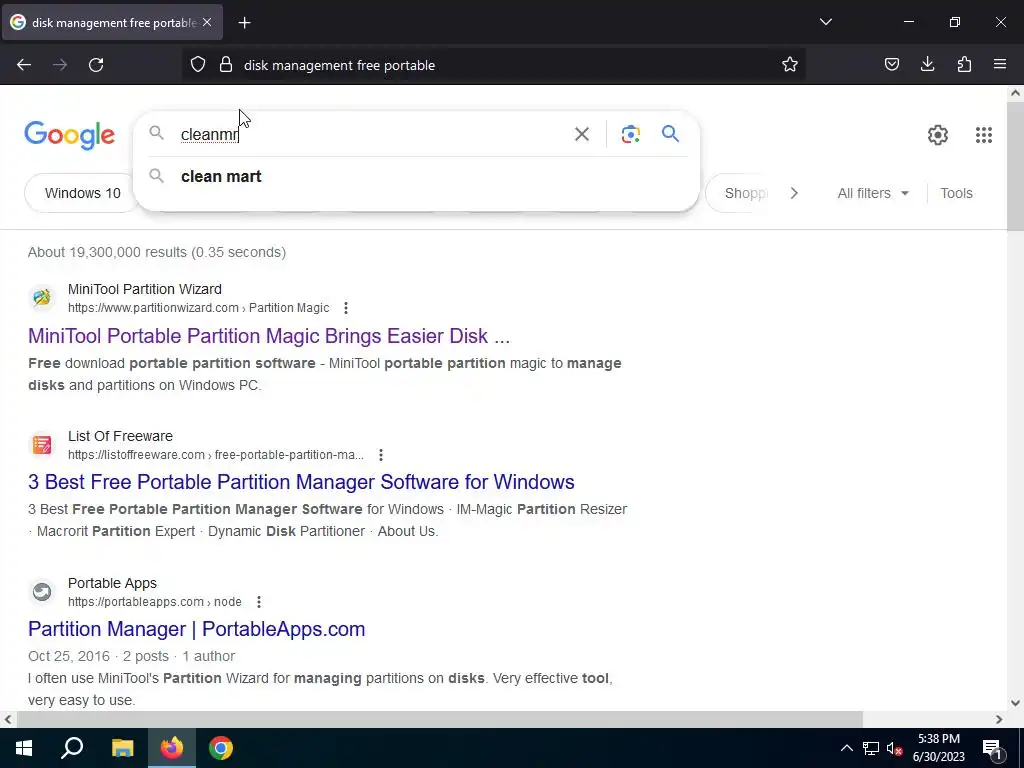
Task: Open the Windows Start menu
Action: point(24,748)
